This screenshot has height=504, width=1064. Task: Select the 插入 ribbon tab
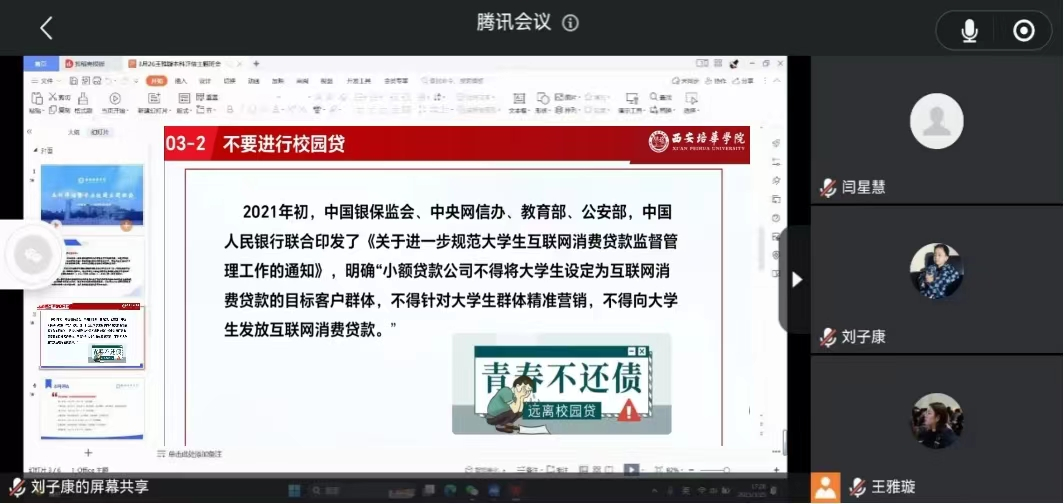(181, 80)
